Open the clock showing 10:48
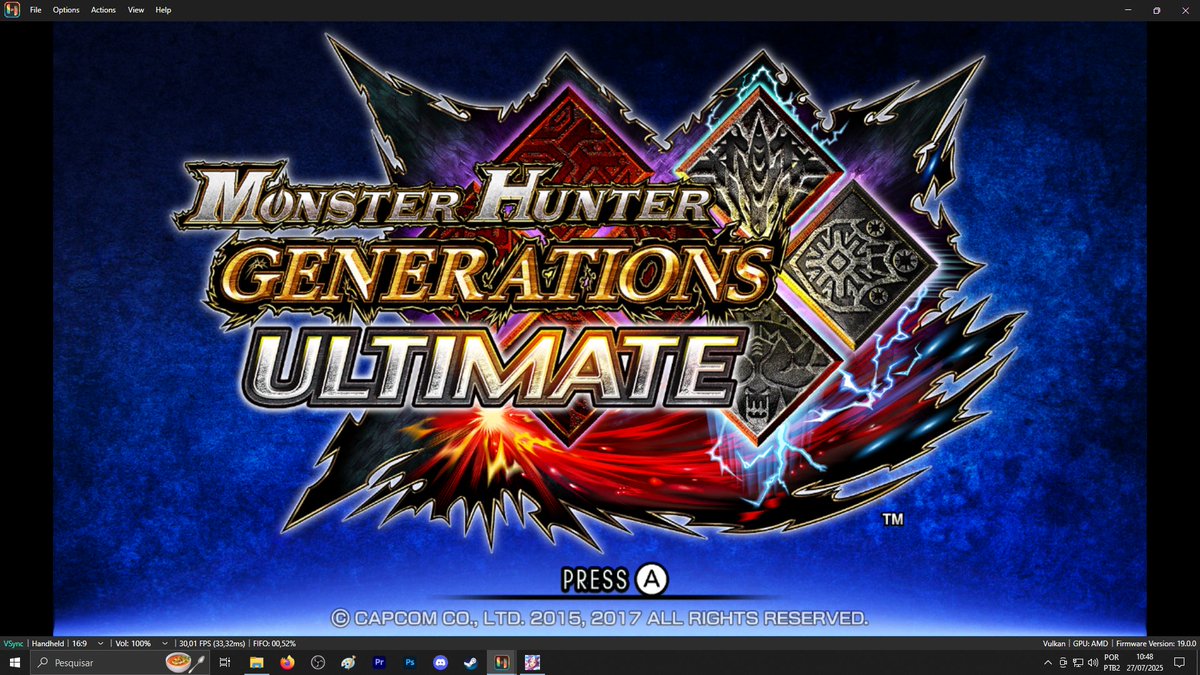Screen dimensions: 1200x675 1144,662
